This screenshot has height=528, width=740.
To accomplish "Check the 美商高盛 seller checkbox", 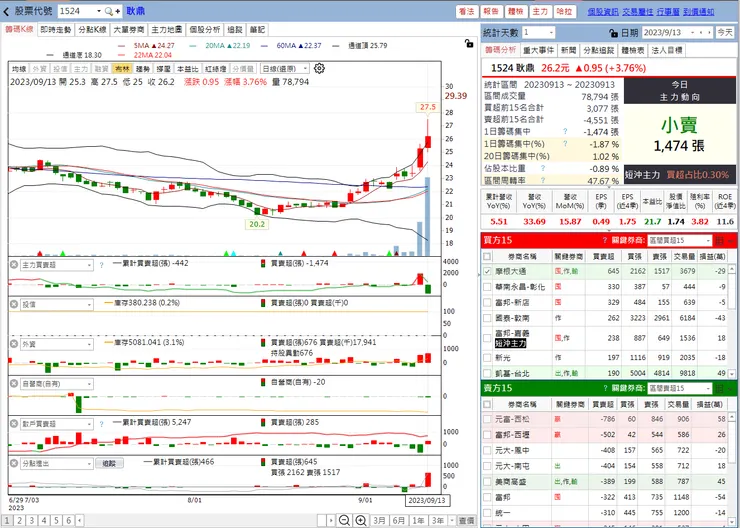I will [x=487, y=481].
